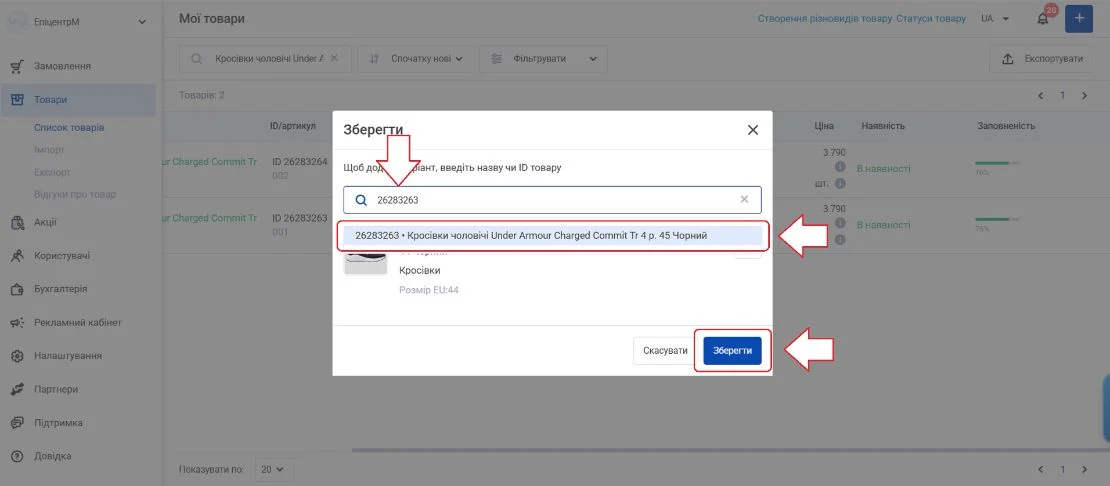The height and width of the screenshot is (486, 1110).
Task: Open Товари menu item
Action: click(50, 100)
